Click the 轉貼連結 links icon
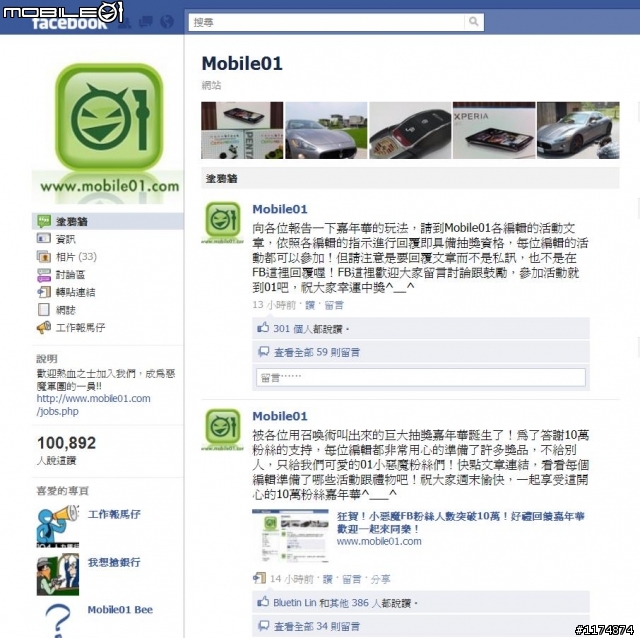The height and width of the screenshot is (638, 640). click(44, 292)
